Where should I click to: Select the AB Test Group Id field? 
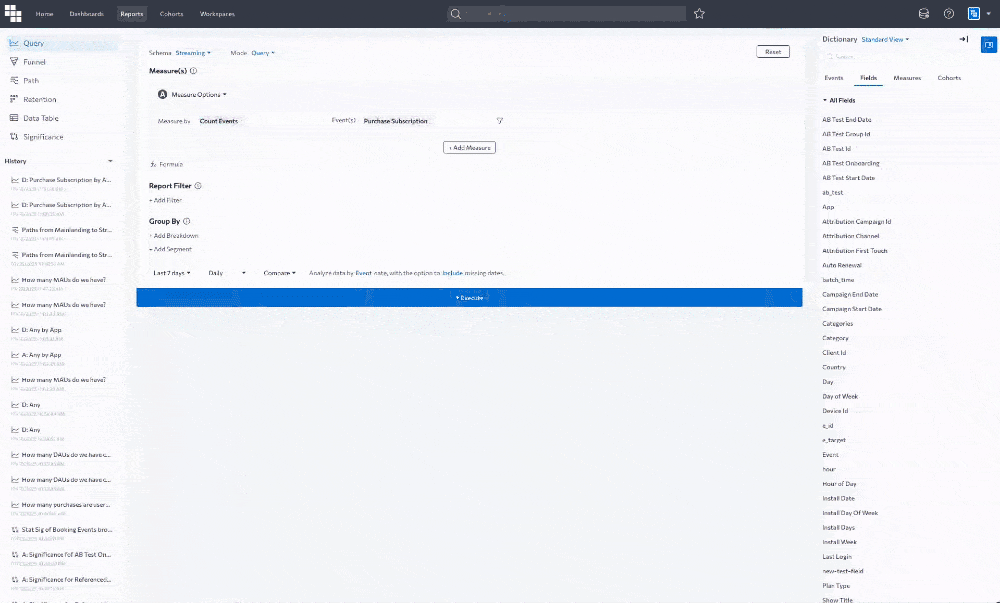(x=846, y=134)
